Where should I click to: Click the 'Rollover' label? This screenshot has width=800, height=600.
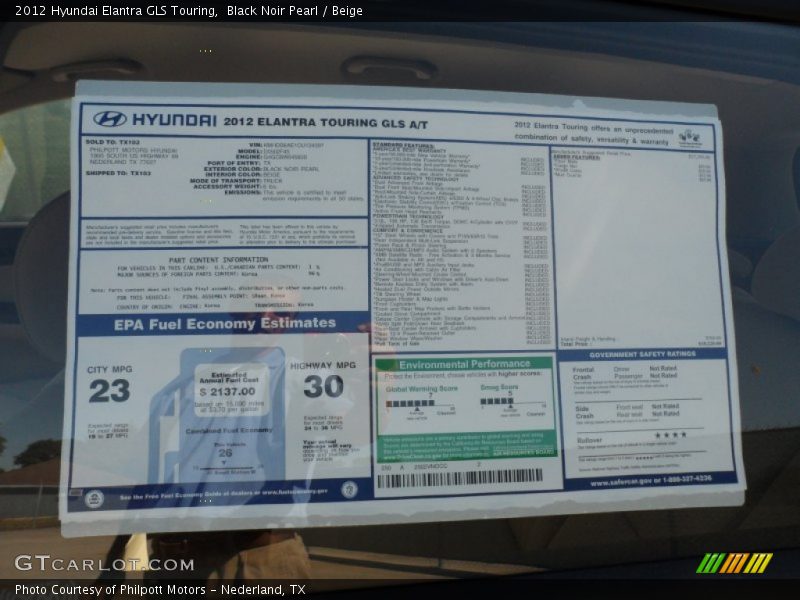click(589, 440)
